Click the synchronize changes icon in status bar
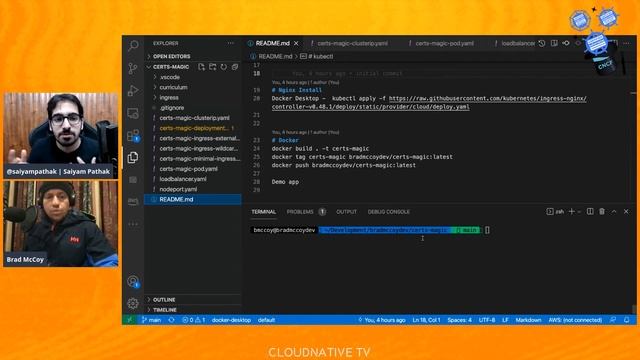 tap(171, 320)
